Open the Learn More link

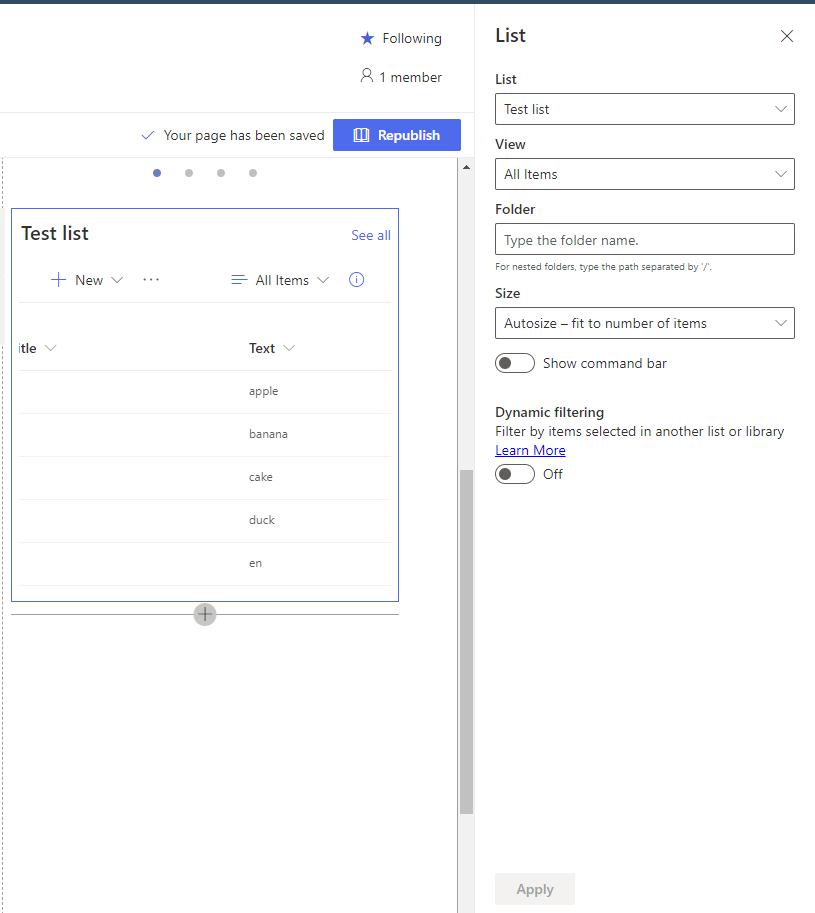point(530,450)
